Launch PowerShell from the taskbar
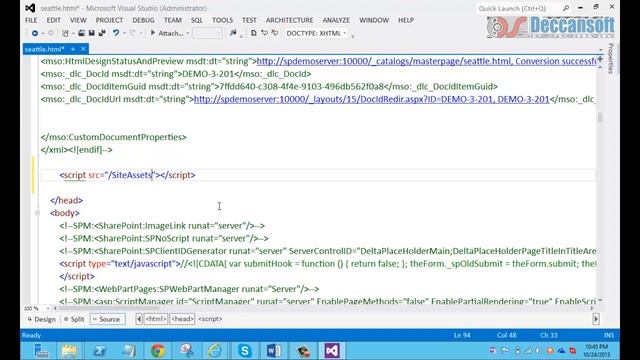The image size is (640, 360). click(99, 351)
